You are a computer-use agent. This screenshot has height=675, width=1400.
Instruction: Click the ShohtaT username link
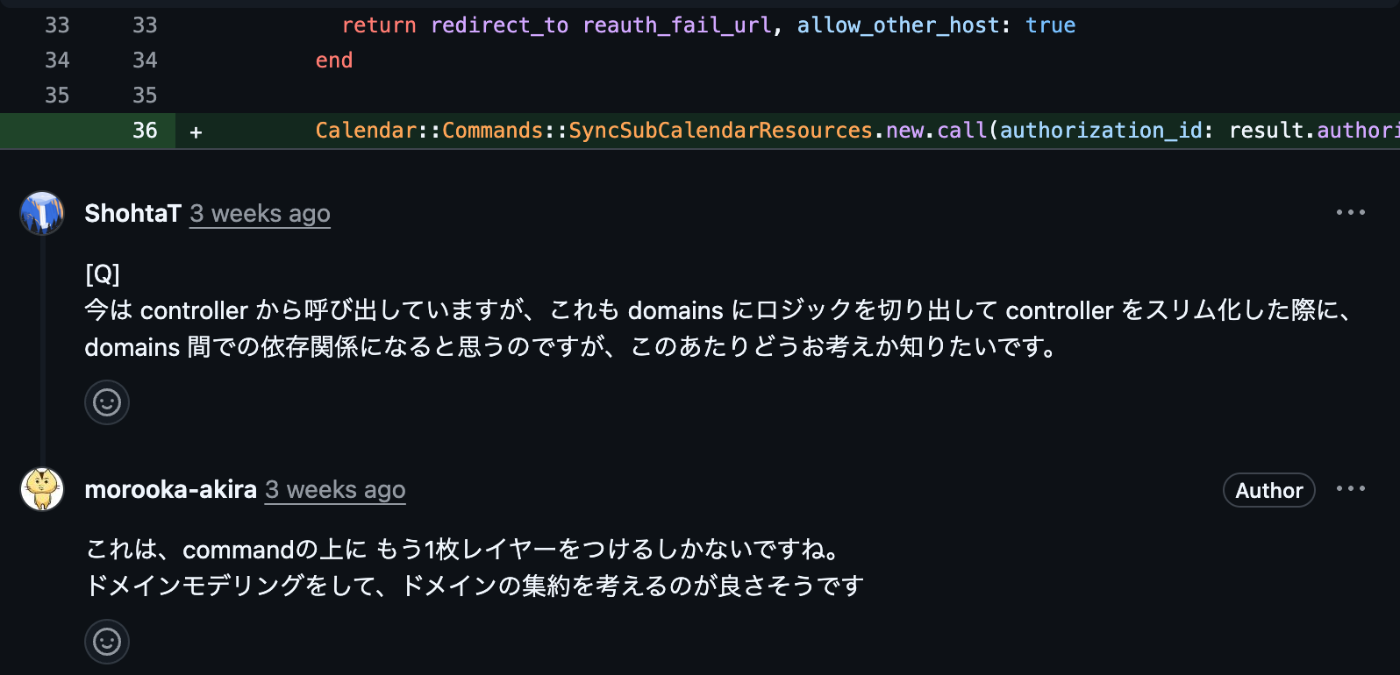pyautogui.click(x=133, y=213)
